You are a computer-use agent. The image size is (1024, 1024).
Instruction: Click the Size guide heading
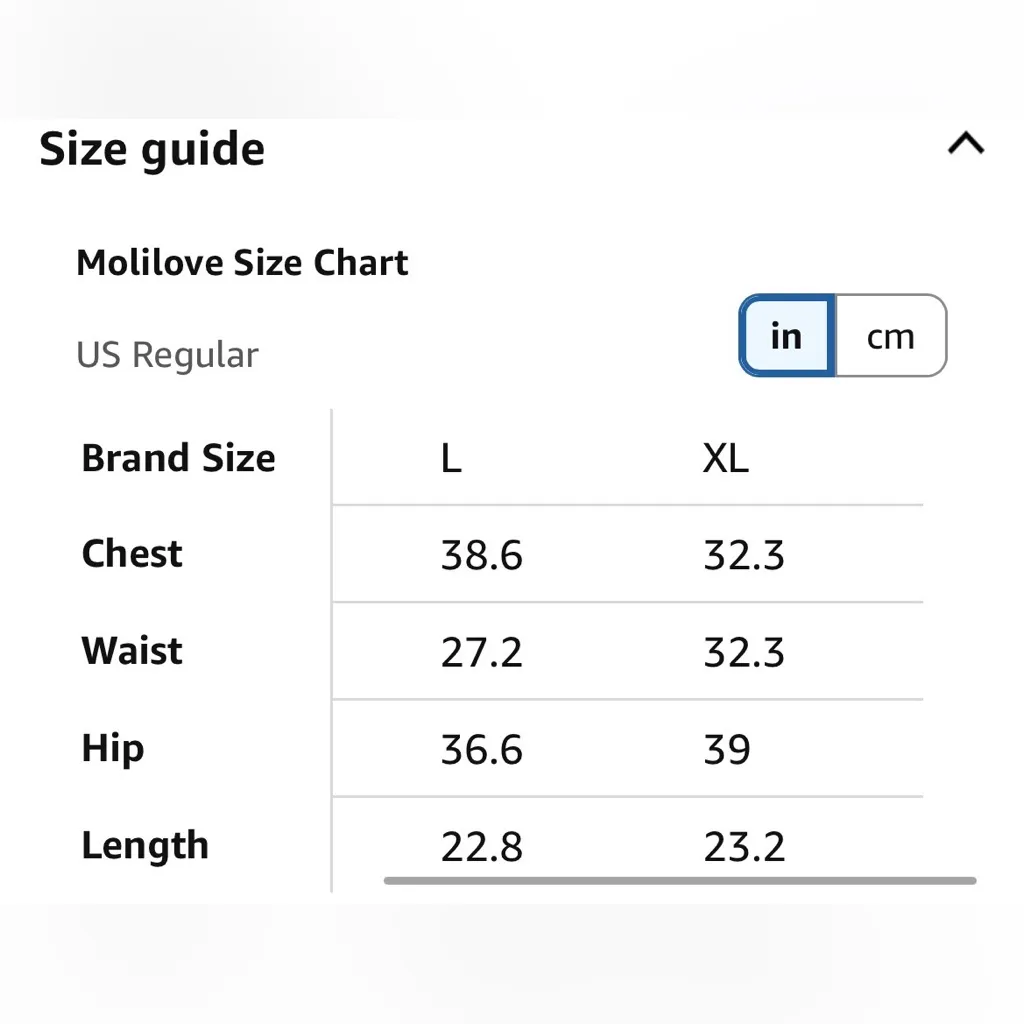(152, 149)
